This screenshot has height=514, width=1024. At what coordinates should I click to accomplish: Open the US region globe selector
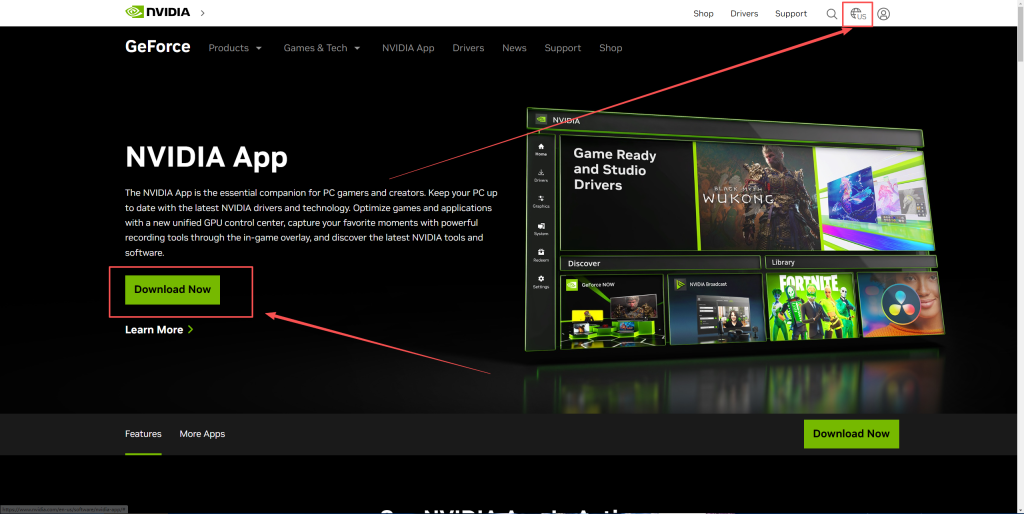click(857, 14)
